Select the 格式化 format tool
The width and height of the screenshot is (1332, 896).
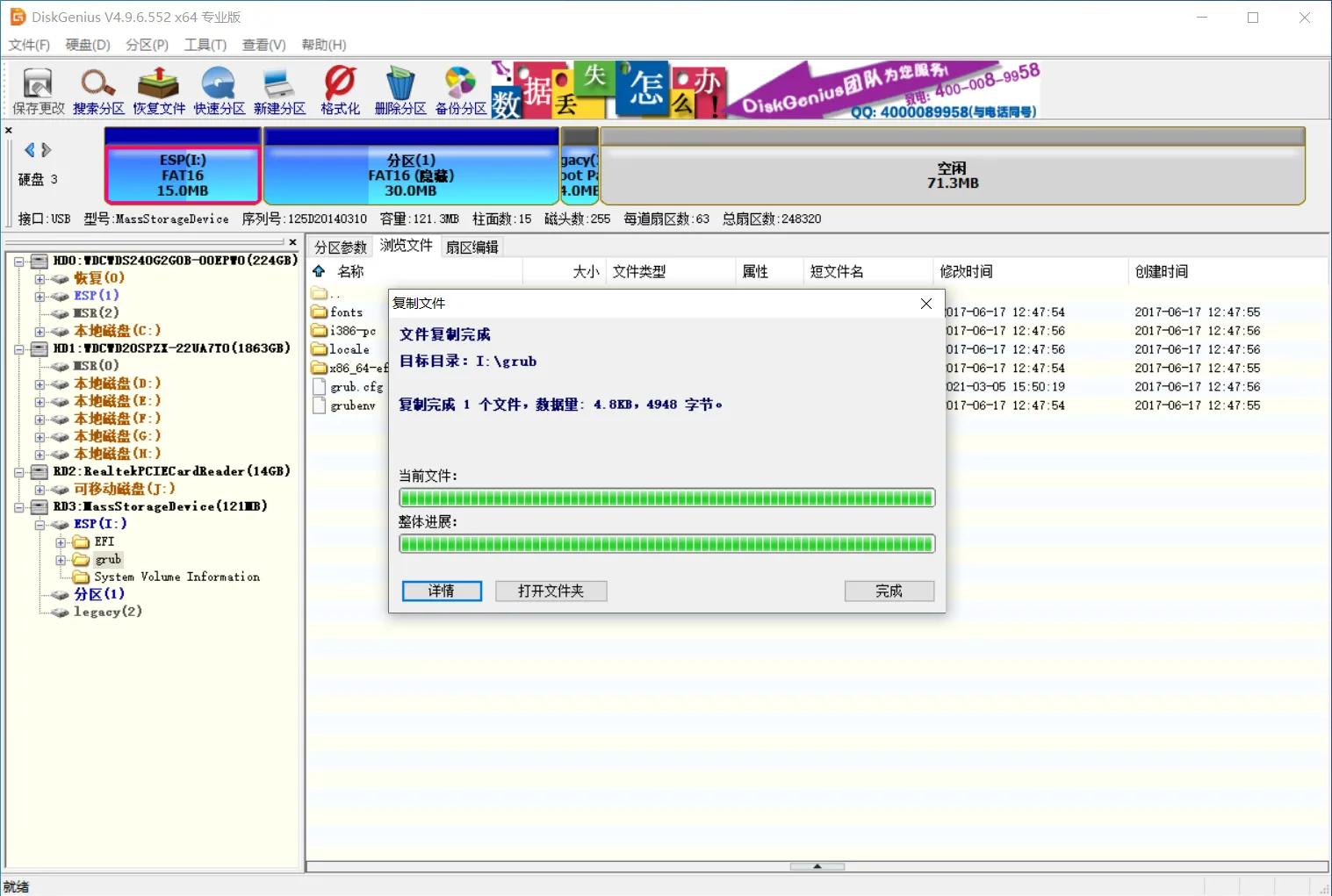pos(340,88)
